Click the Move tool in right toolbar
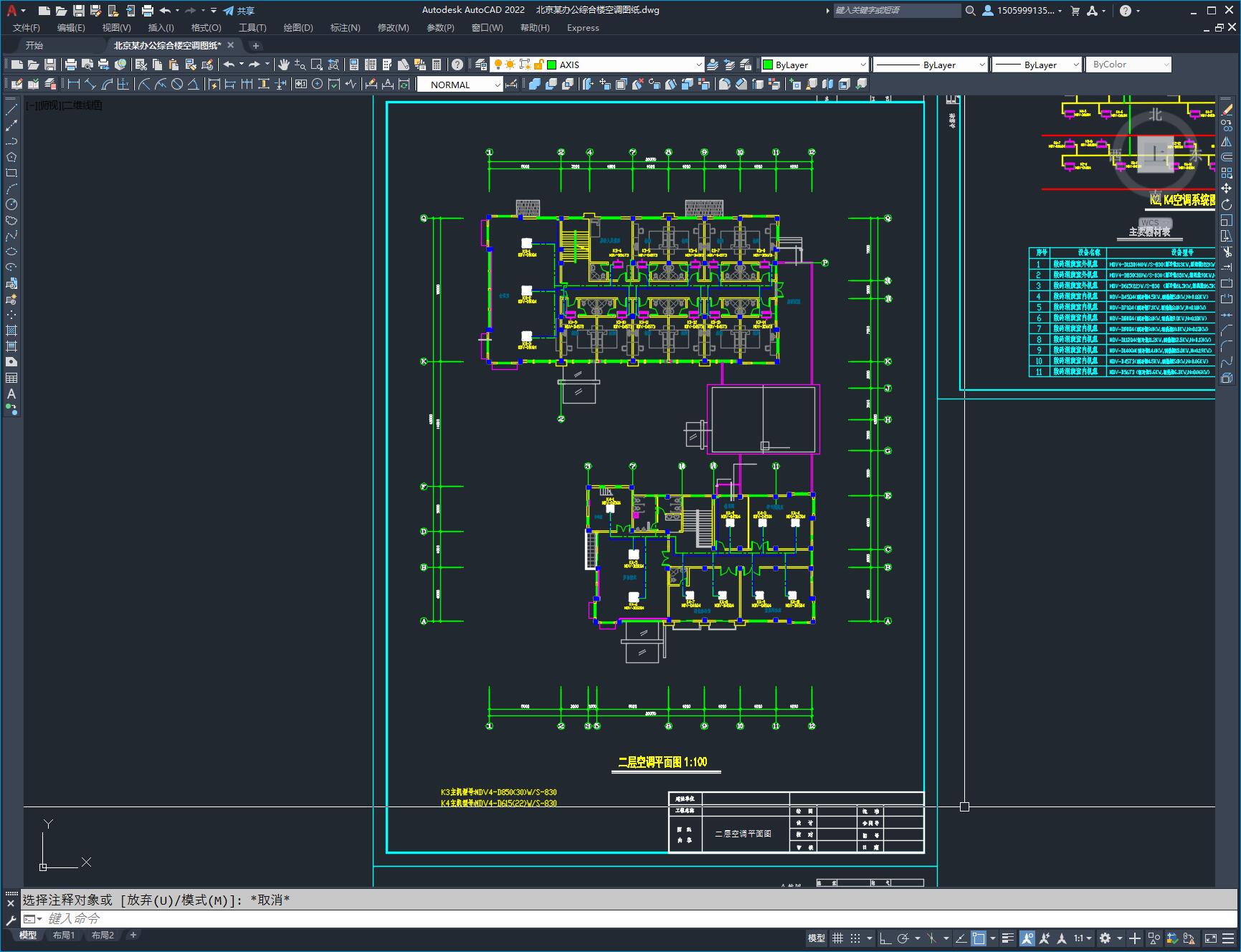The width and height of the screenshot is (1241, 952). [x=1227, y=189]
